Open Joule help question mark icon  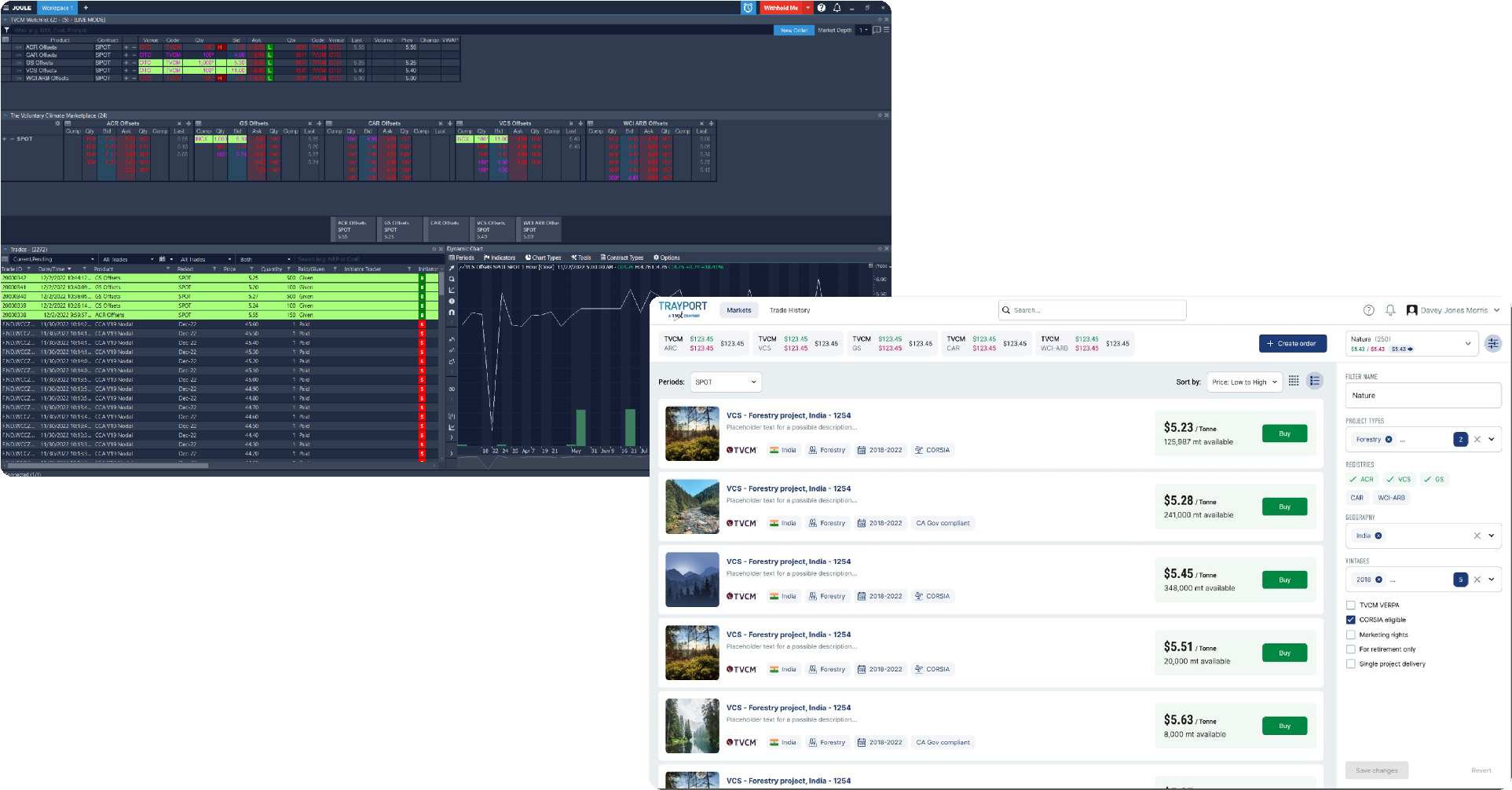pos(822,8)
